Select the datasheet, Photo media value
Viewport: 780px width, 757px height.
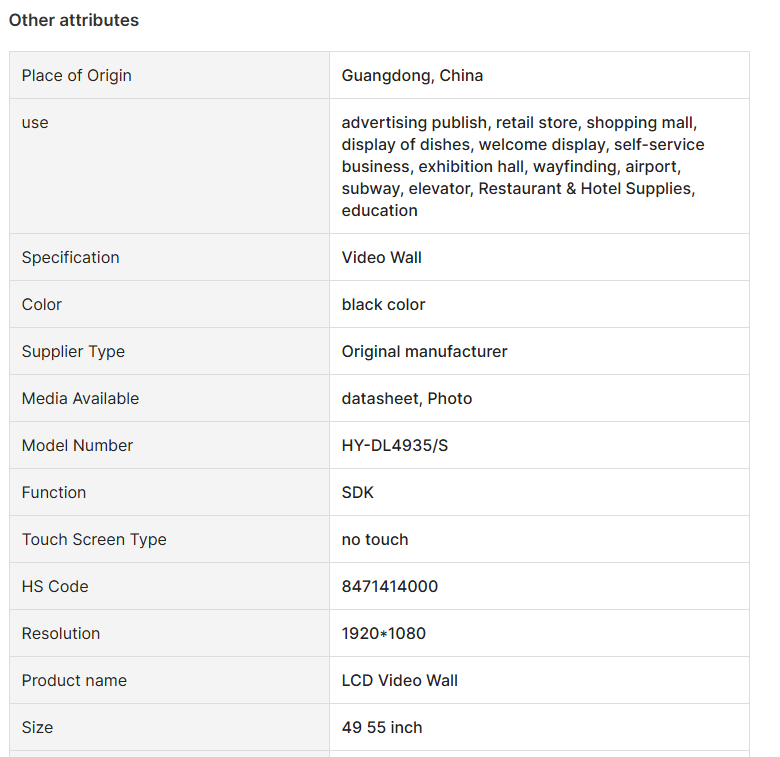pos(407,398)
